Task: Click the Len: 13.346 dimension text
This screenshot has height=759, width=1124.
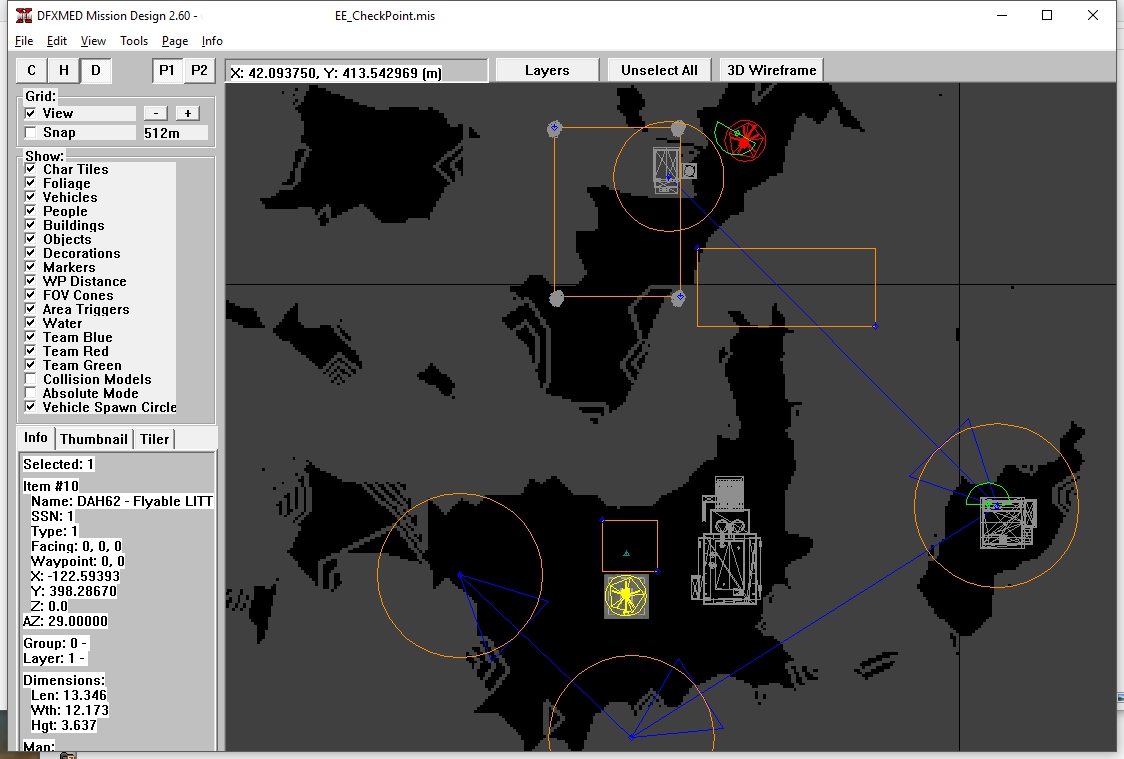Action: [69, 695]
